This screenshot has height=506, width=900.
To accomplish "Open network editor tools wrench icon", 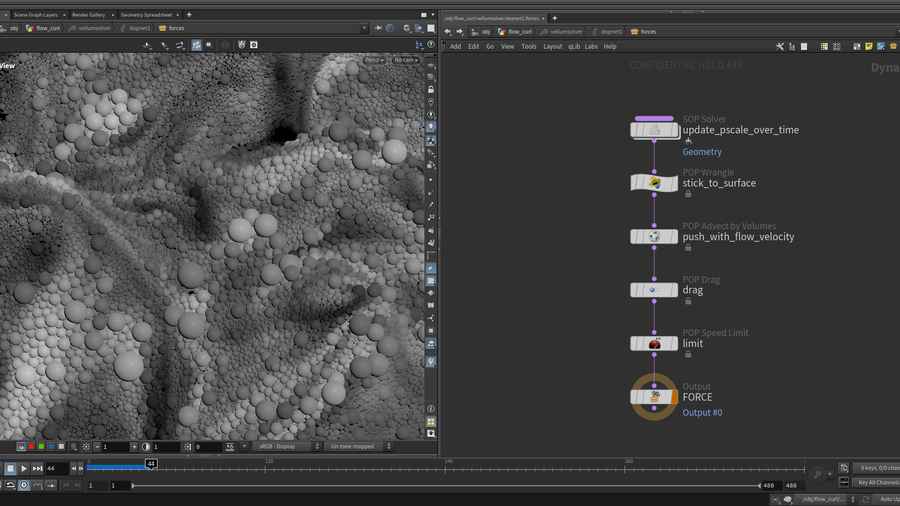I will 780,46.
